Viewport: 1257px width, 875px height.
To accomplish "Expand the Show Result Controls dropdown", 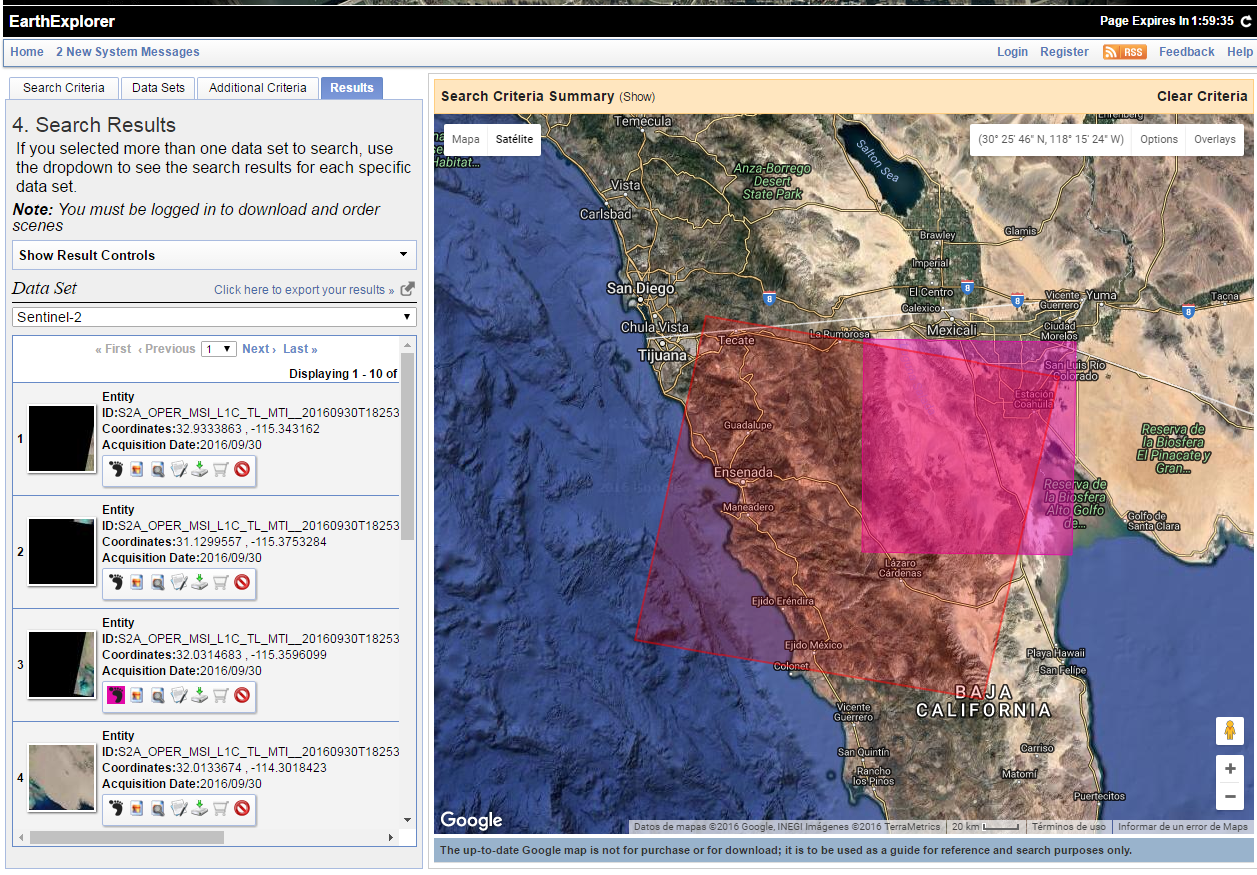I will point(214,255).
